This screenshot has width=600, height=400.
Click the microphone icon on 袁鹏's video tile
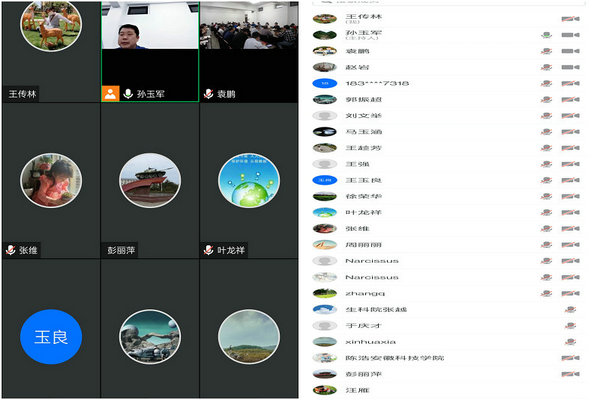pyautogui.click(x=209, y=94)
